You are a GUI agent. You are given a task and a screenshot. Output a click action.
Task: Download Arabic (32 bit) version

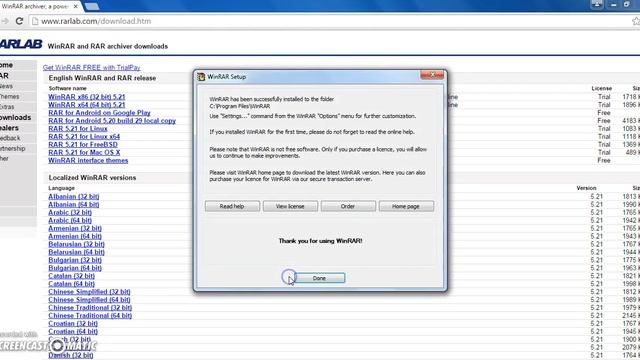(70, 212)
